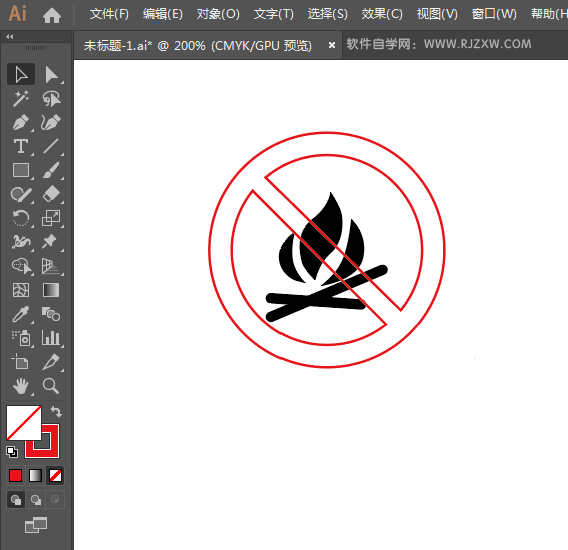The width and height of the screenshot is (568, 550).
Task: Select the Slice tool
Action: (51, 362)
